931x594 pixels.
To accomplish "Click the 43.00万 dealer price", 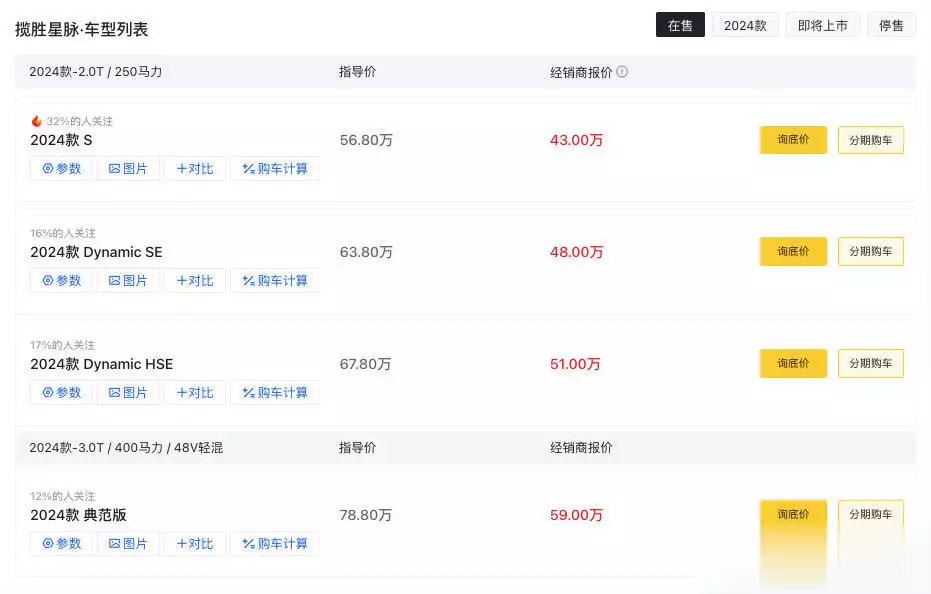I will coord(576,140).
